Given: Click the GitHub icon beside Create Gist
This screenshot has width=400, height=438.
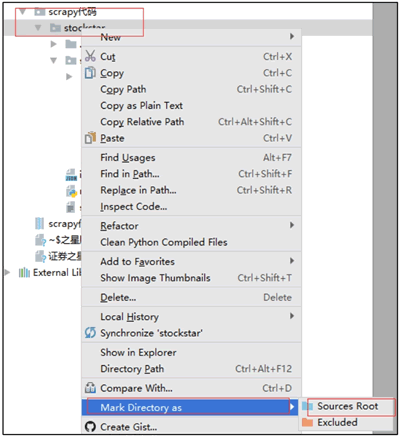Looking at the screenshot, I should 90,427.
